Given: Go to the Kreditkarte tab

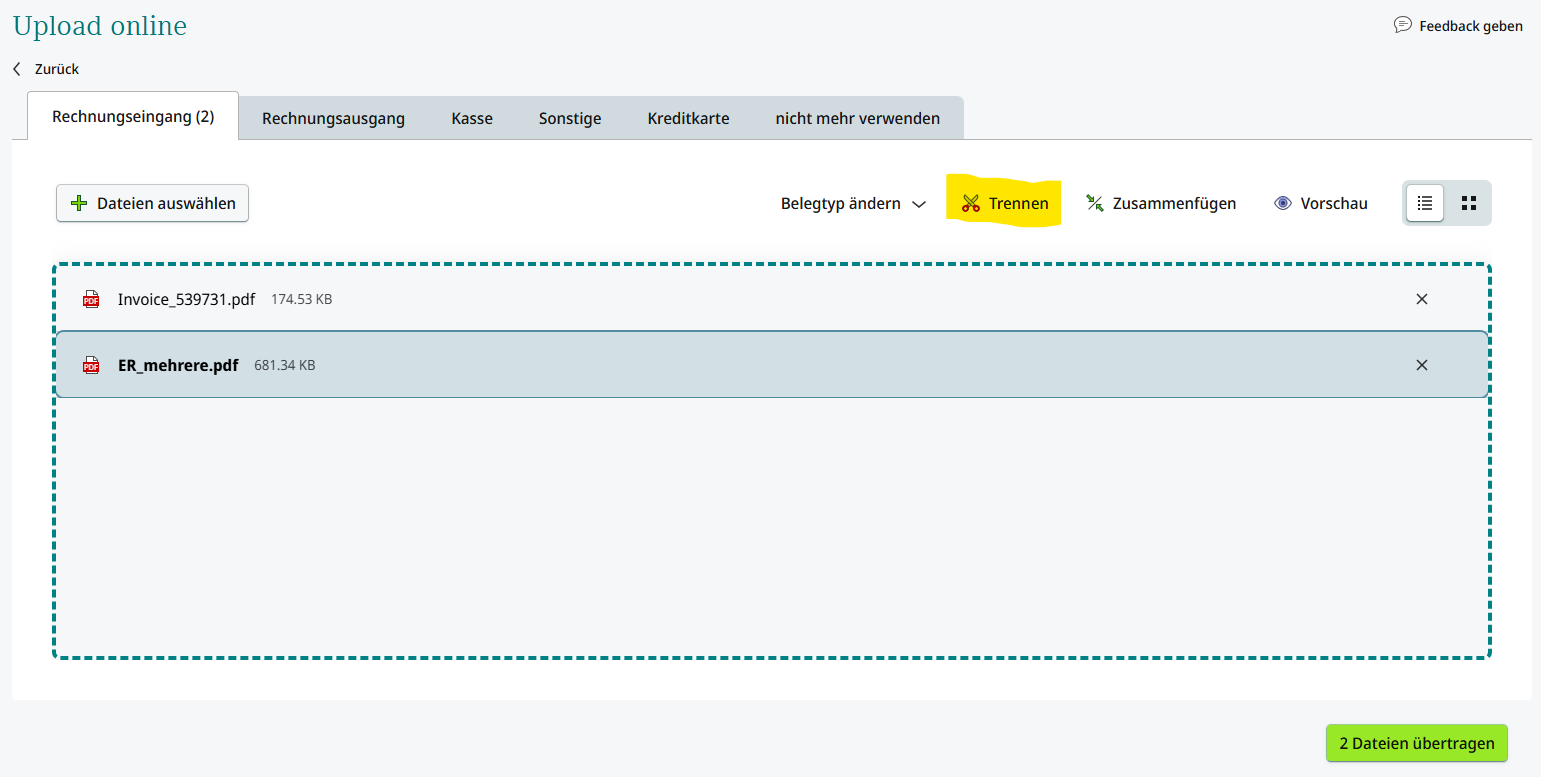Looking at the screenshot, I should [688, 118].
